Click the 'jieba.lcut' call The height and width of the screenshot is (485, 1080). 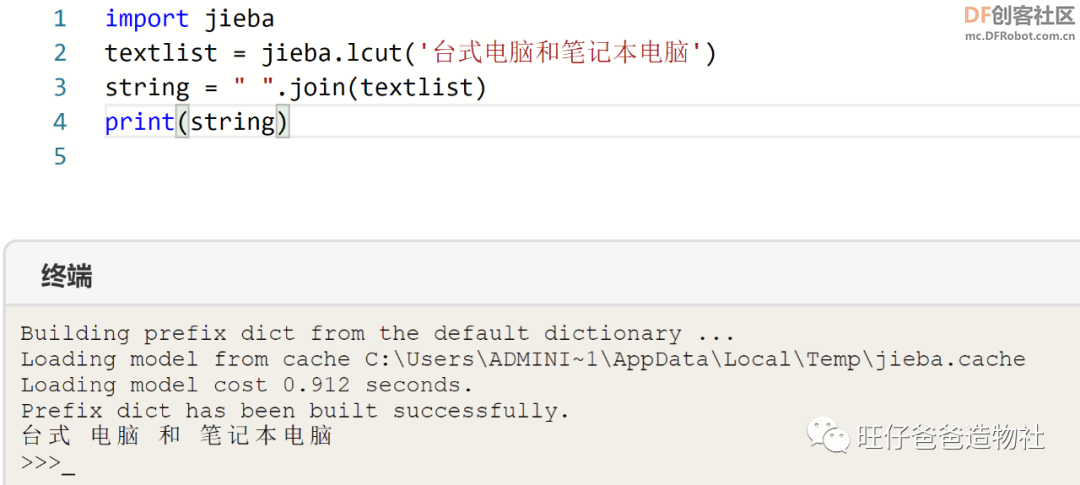[330, 53]
